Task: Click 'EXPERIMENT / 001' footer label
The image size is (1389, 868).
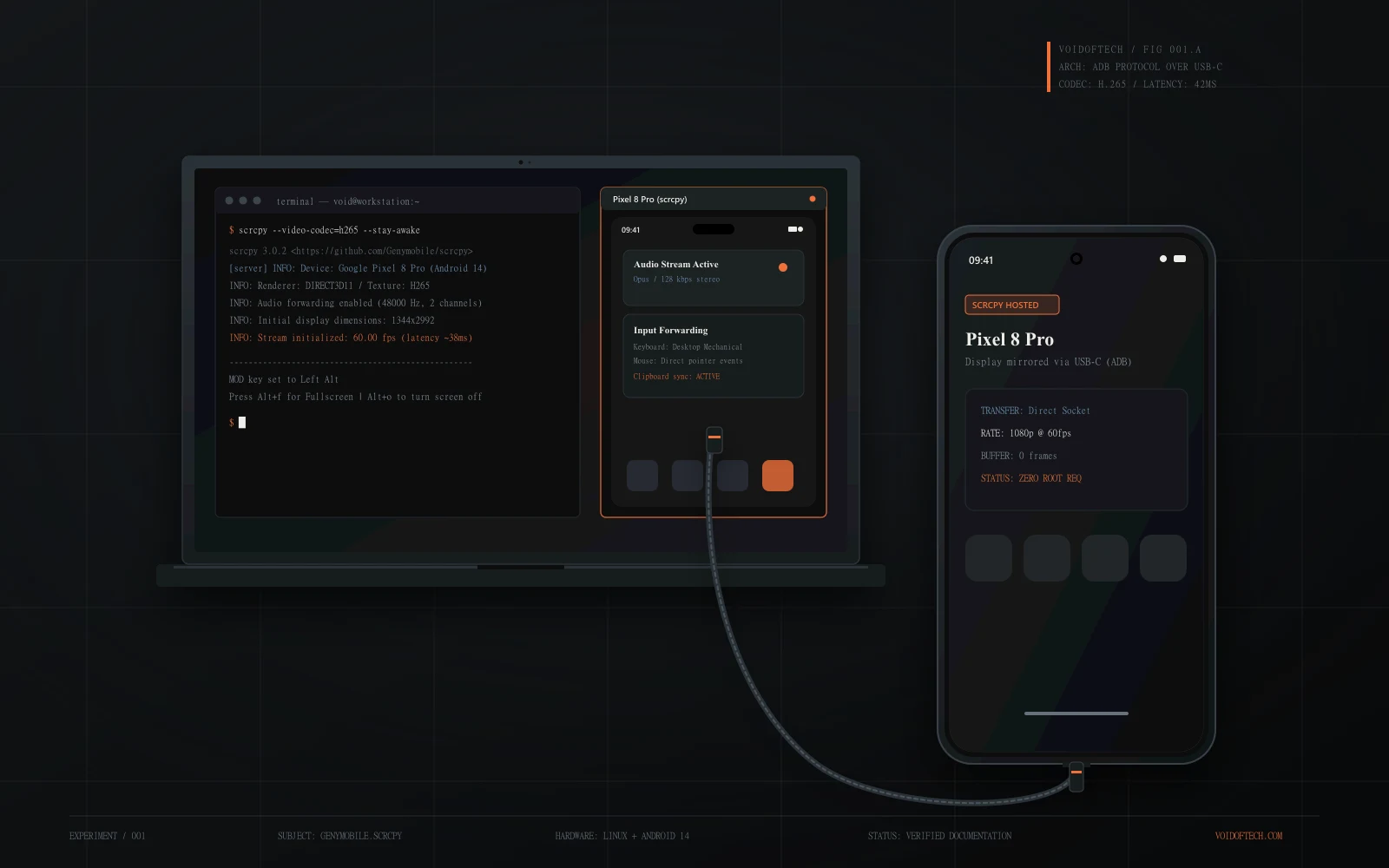Action: pos(108,836)
